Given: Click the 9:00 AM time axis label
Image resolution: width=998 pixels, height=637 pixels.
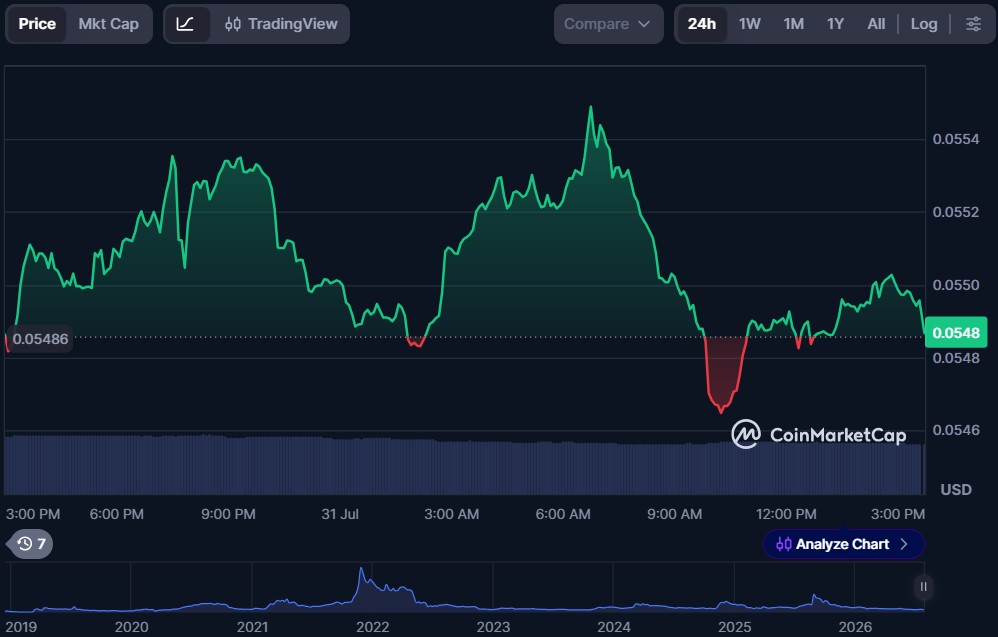Looking at the screenshot, I should click(675, 514).
